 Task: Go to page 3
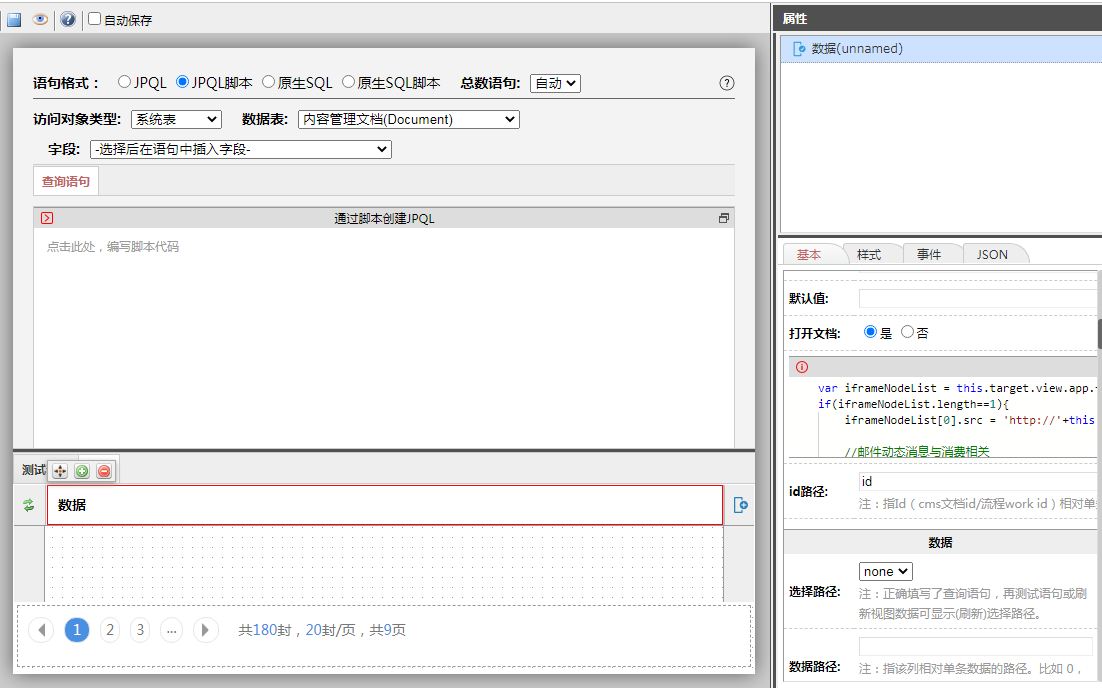pyautogui.click(x=140, y=630)
